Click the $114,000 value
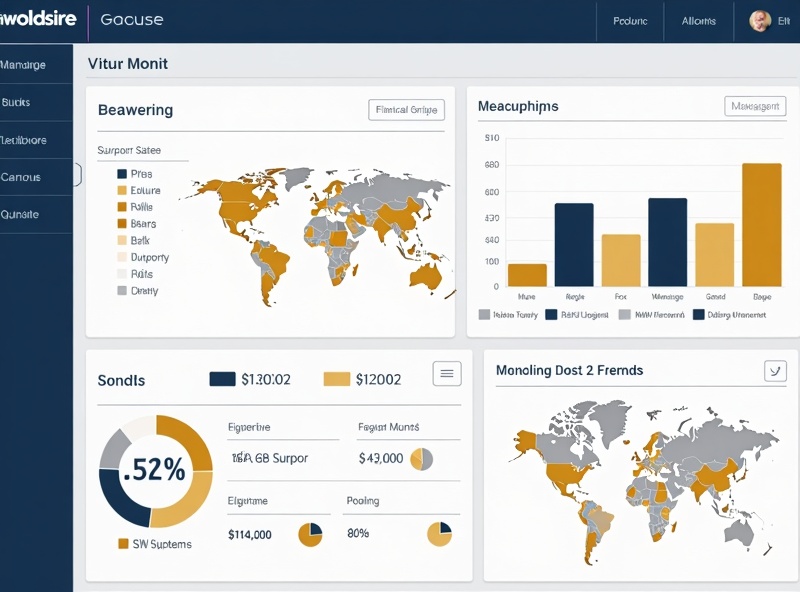Viewport: 800px width, 592px height. point(249,534)
